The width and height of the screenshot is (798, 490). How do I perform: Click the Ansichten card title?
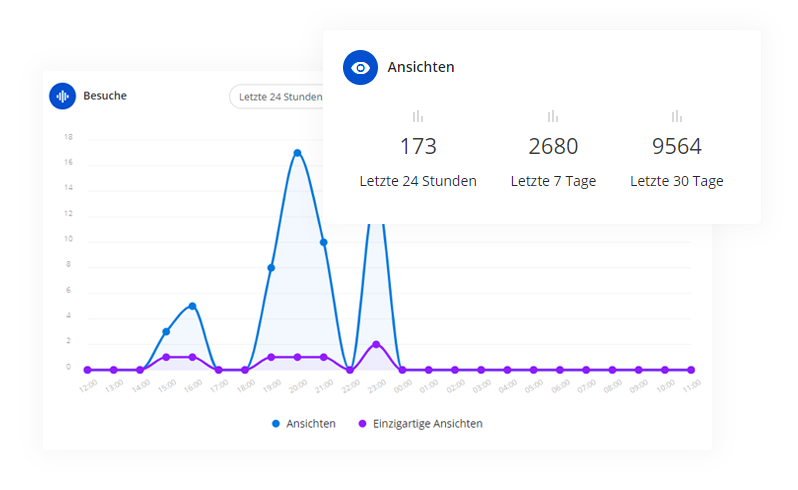[421, 67]
